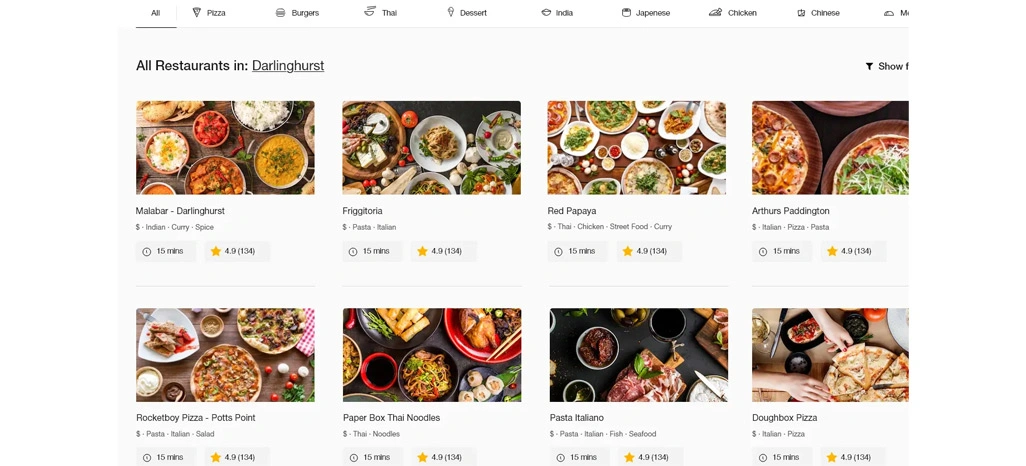Open the Friggitoria restaurant name

point(362,211)
